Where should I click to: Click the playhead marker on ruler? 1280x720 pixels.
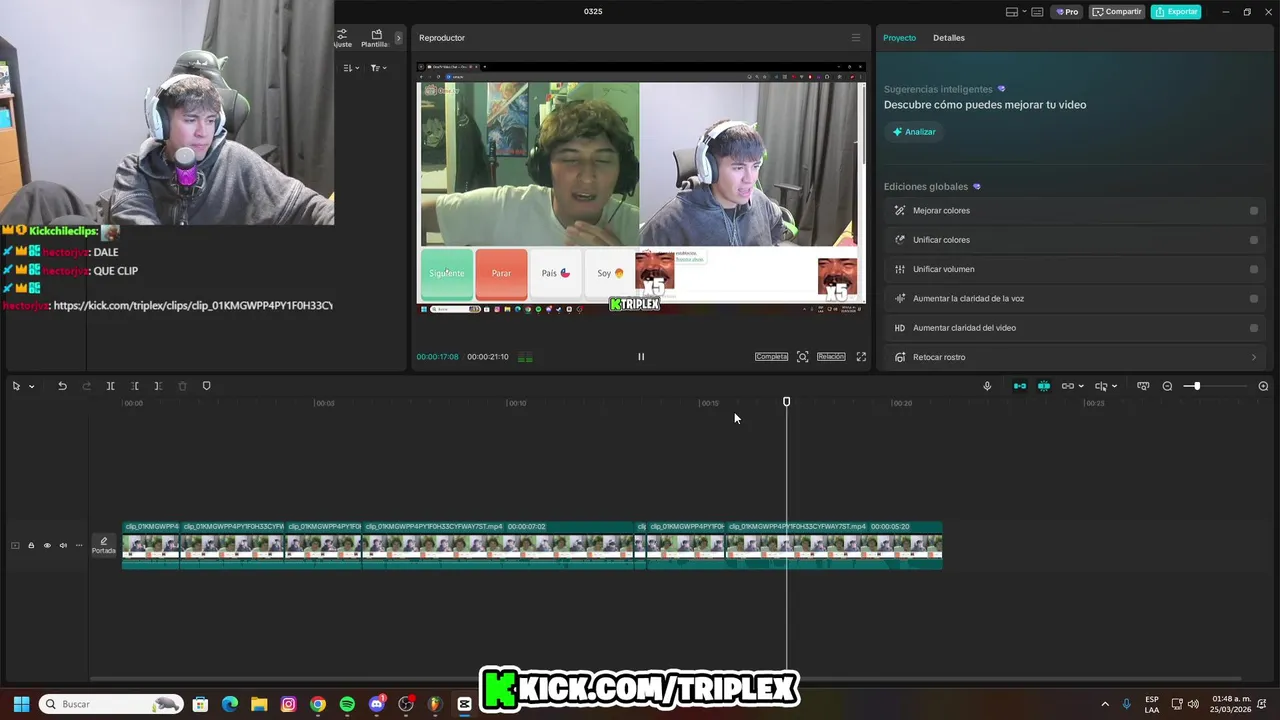[786, 401]
